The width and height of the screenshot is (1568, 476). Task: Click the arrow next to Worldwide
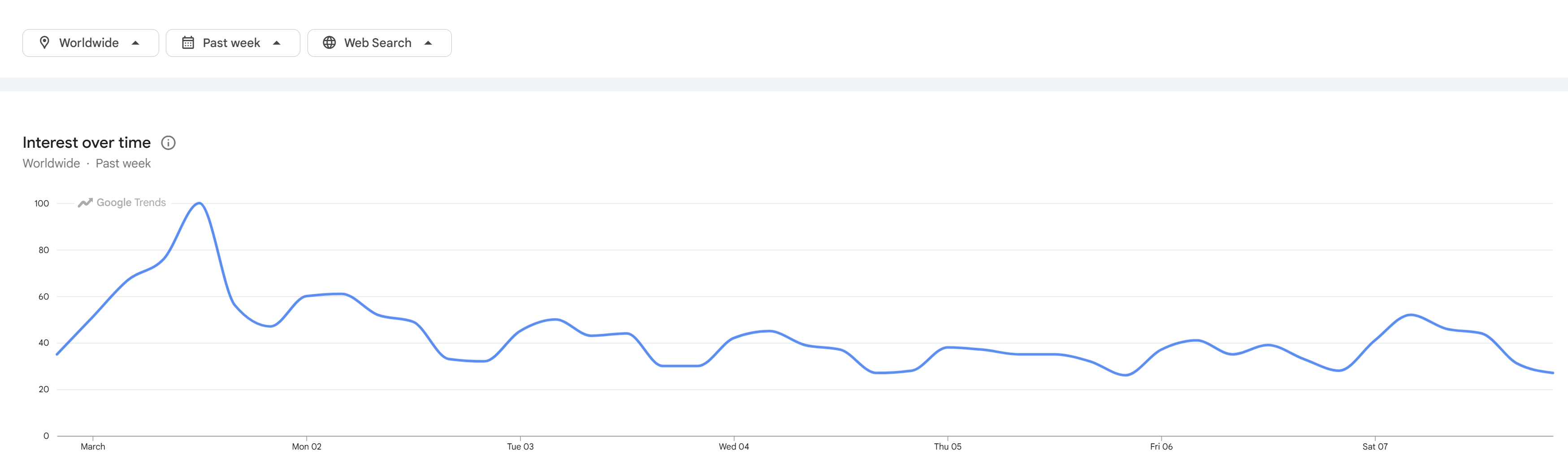(136, 43)
